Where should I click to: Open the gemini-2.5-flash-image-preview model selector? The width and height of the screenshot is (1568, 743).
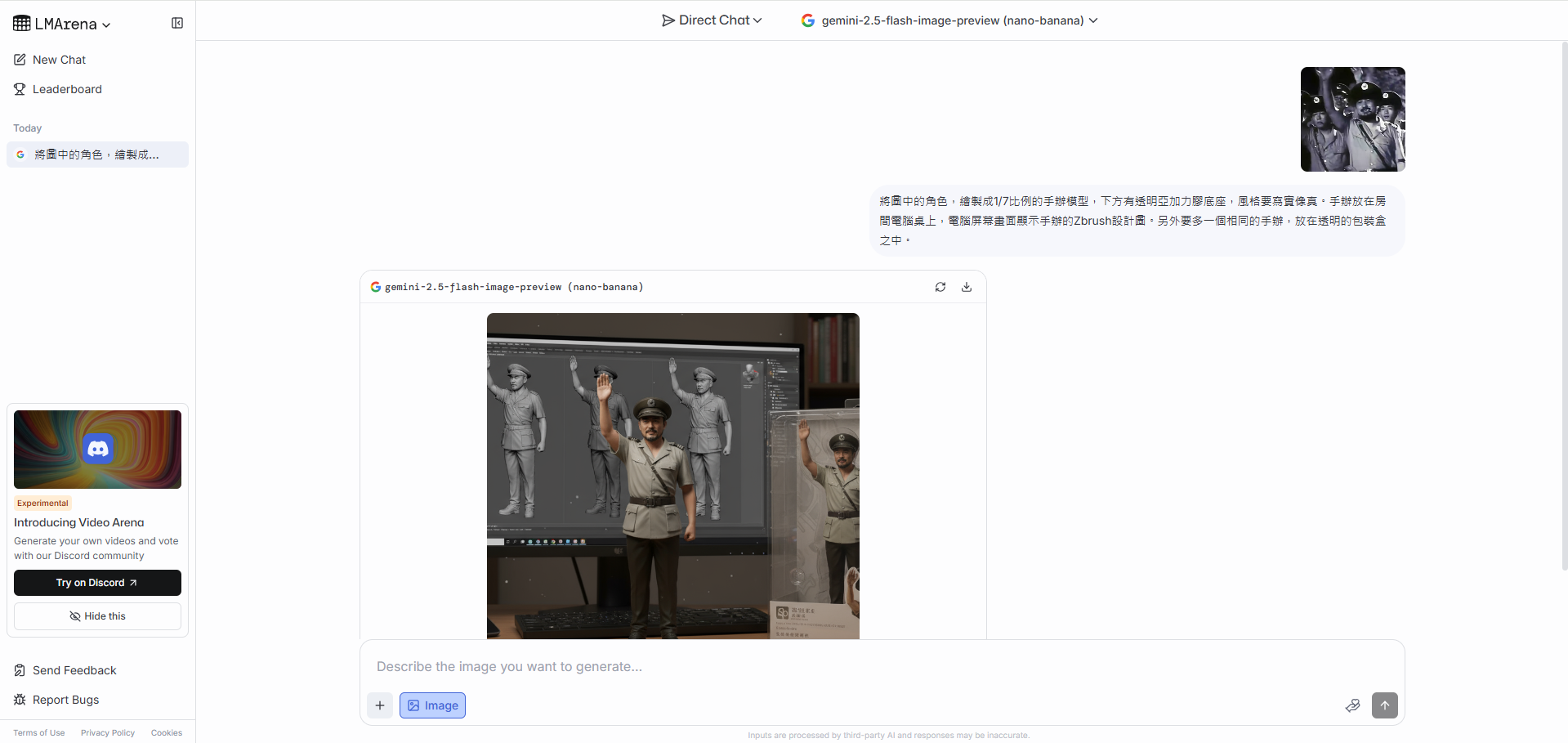[950, 20]
